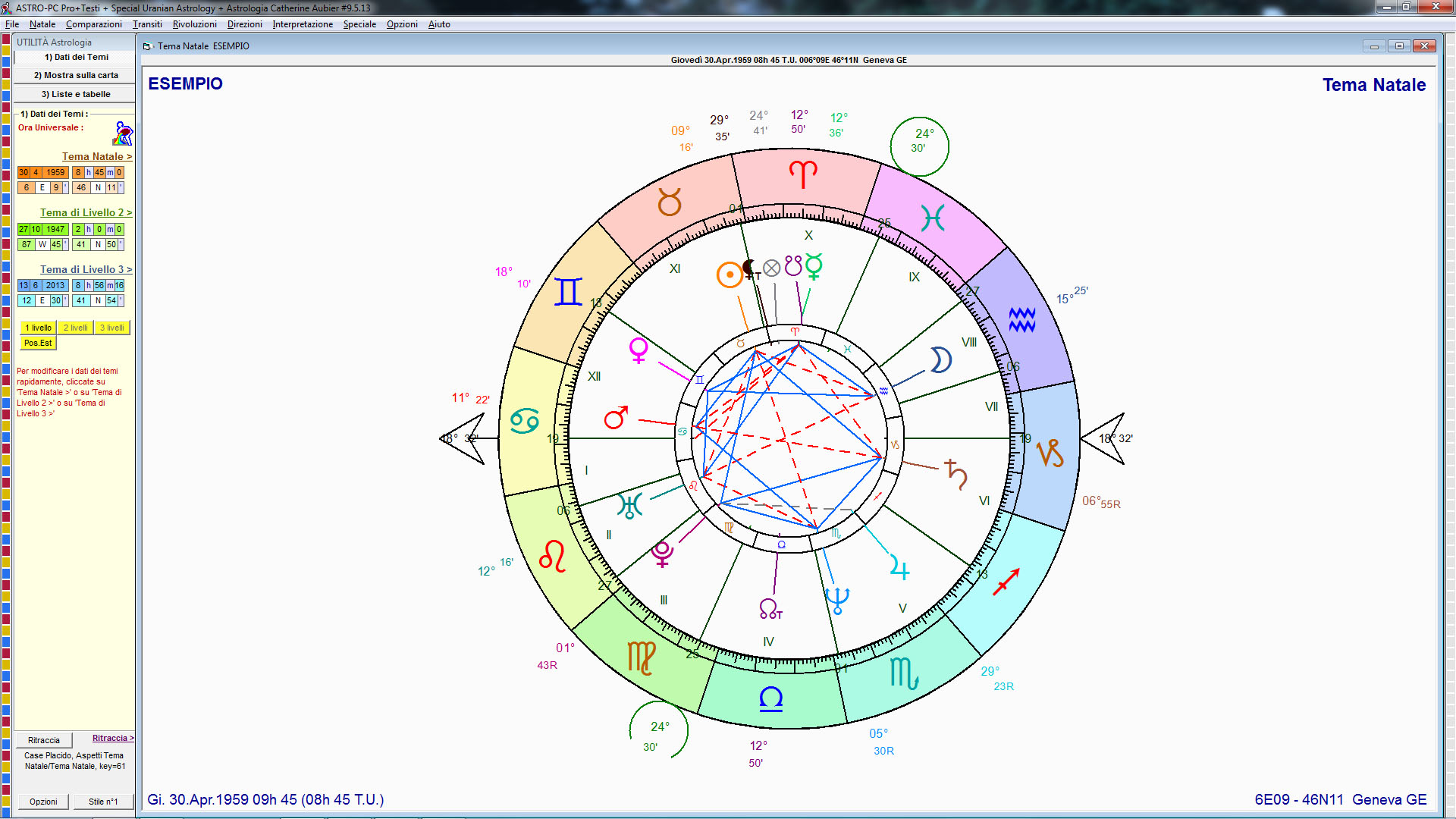The width and height of the screenshot is (1456, 819).
Task: Click the 'Tema Natale' heading at top right
Action: tap(1374, 85)
